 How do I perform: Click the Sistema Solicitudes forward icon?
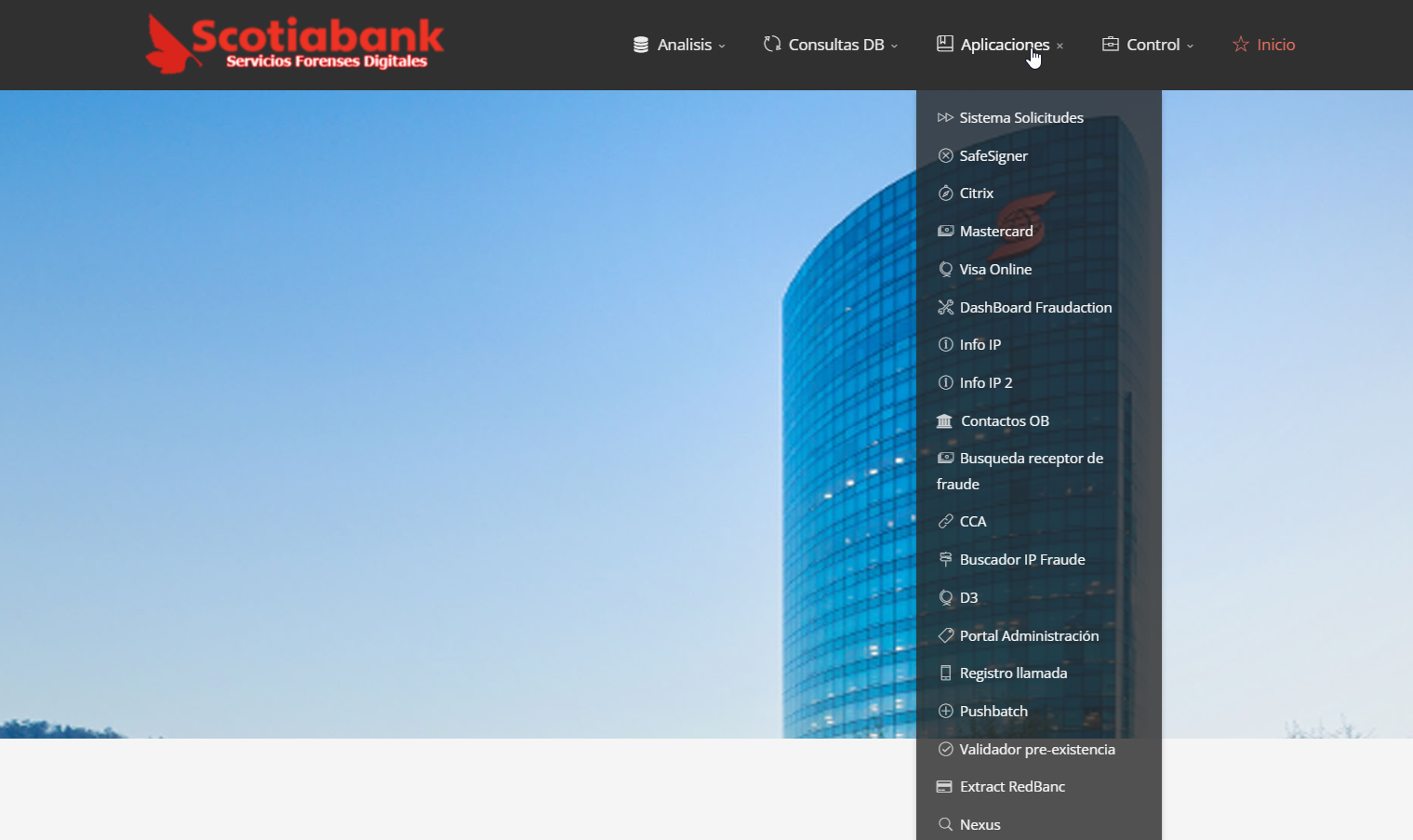click(x=945, y=117)
